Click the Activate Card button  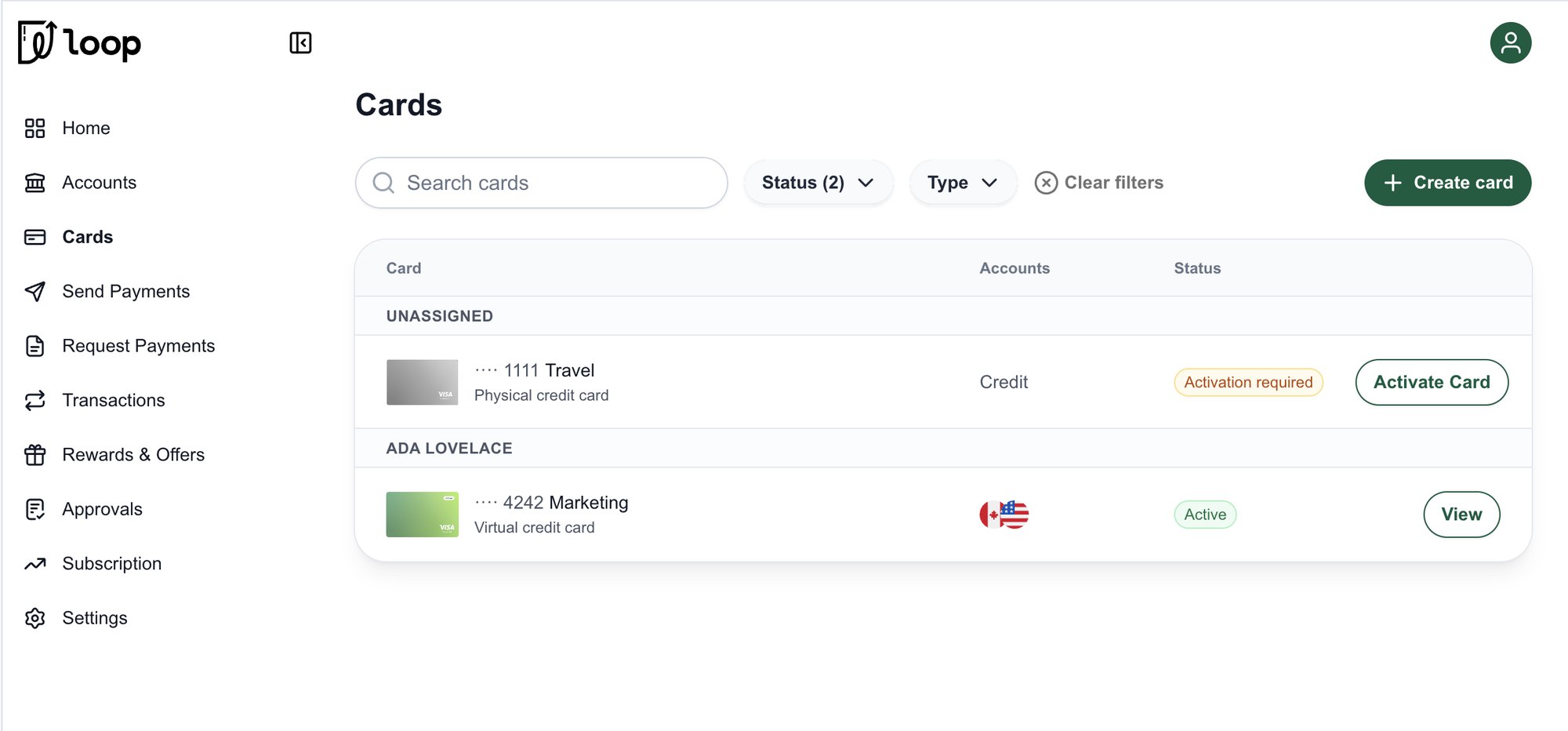point(1432,382)
